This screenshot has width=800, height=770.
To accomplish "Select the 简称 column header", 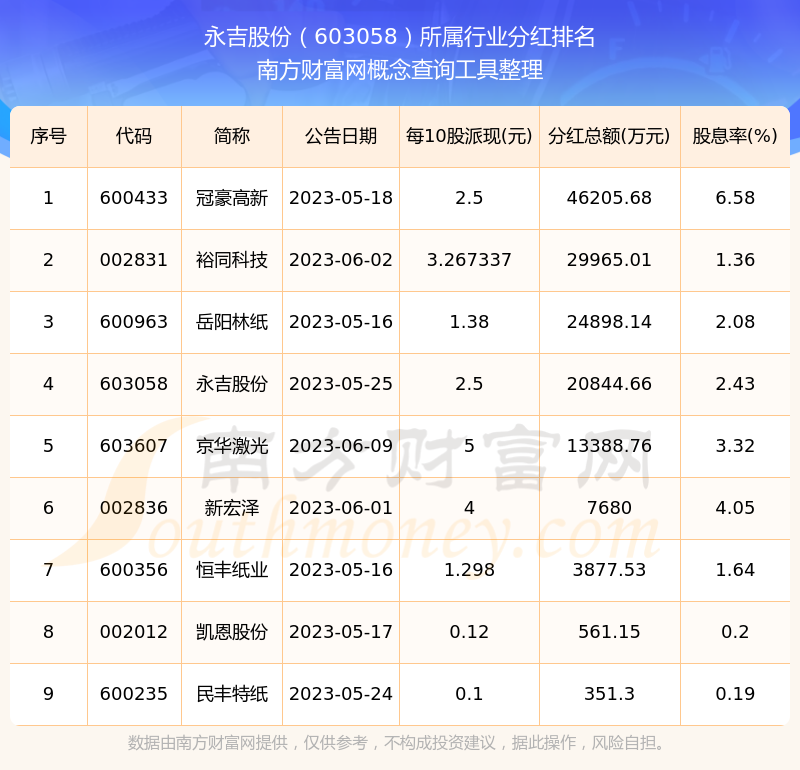I will (x=232, y=136).
